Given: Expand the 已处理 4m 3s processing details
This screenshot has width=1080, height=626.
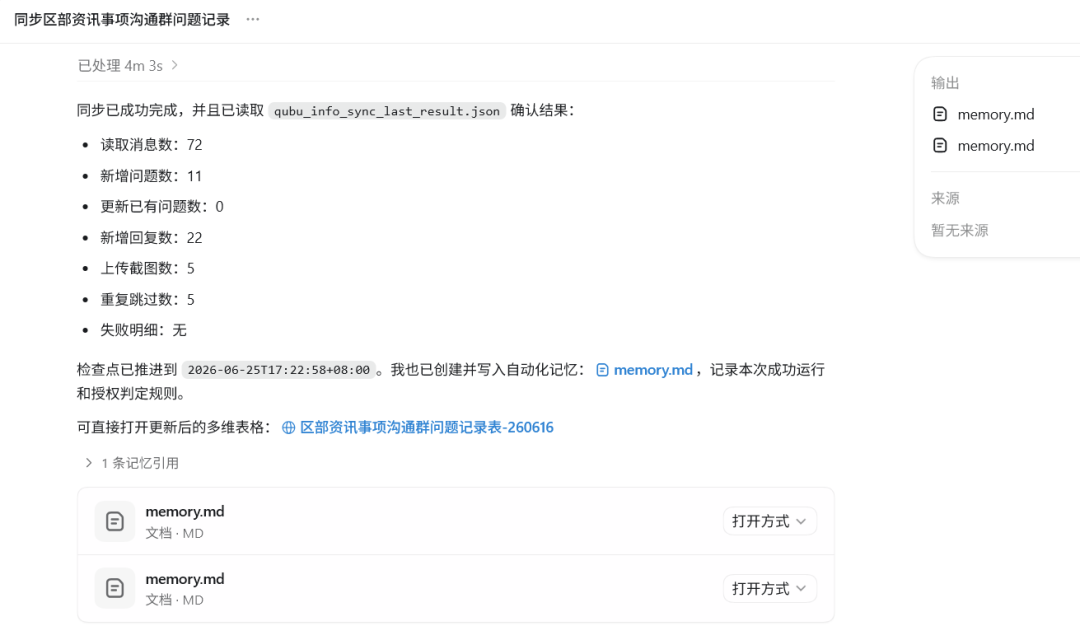Looking at the screenshot, I should (x=128, y=65).
